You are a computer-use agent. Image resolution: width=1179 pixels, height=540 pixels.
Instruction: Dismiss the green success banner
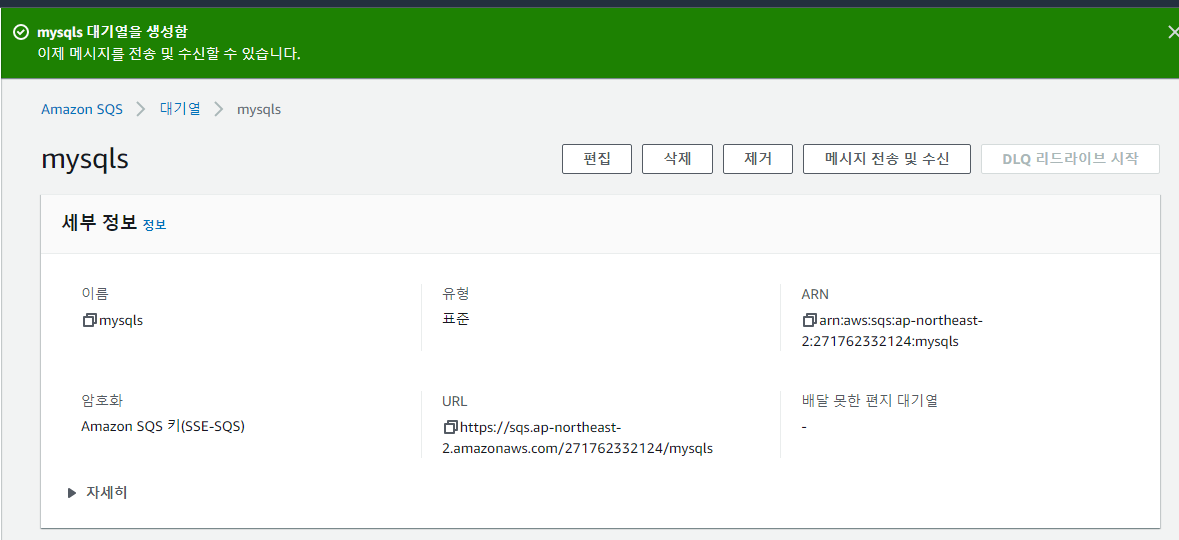point(1173,32)
